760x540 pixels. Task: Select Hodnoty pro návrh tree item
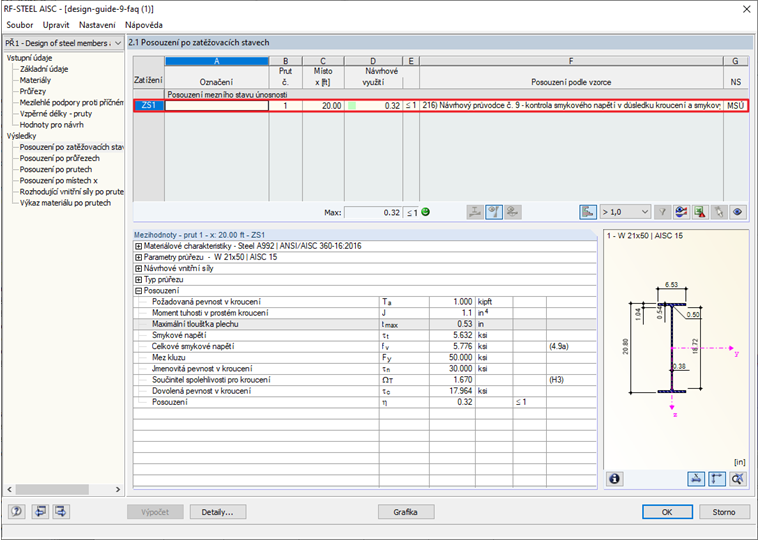(51, 125)
